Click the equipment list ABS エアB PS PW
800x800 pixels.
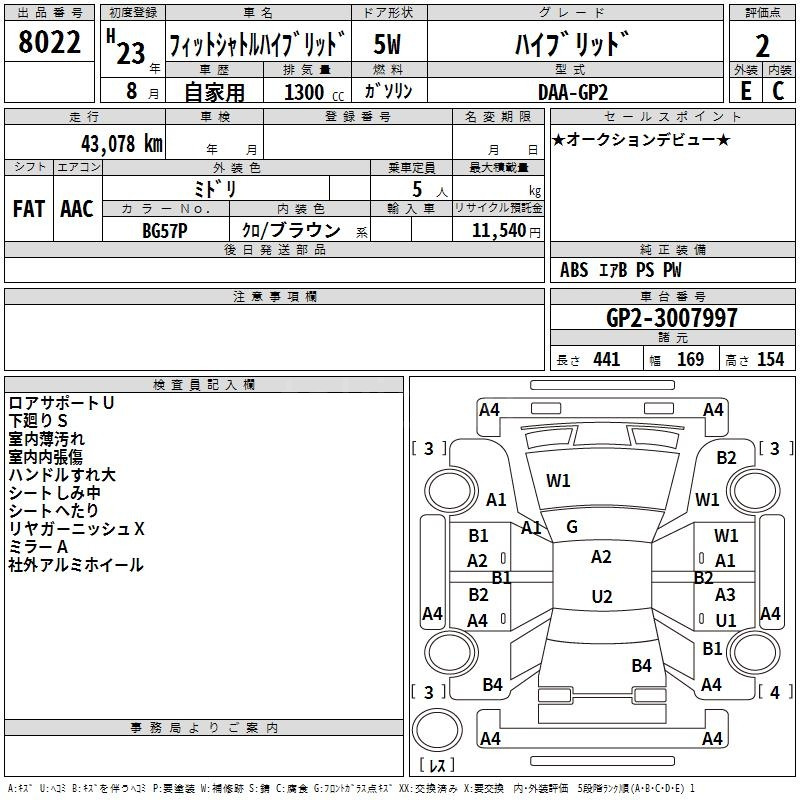click(x=620, y=270)
